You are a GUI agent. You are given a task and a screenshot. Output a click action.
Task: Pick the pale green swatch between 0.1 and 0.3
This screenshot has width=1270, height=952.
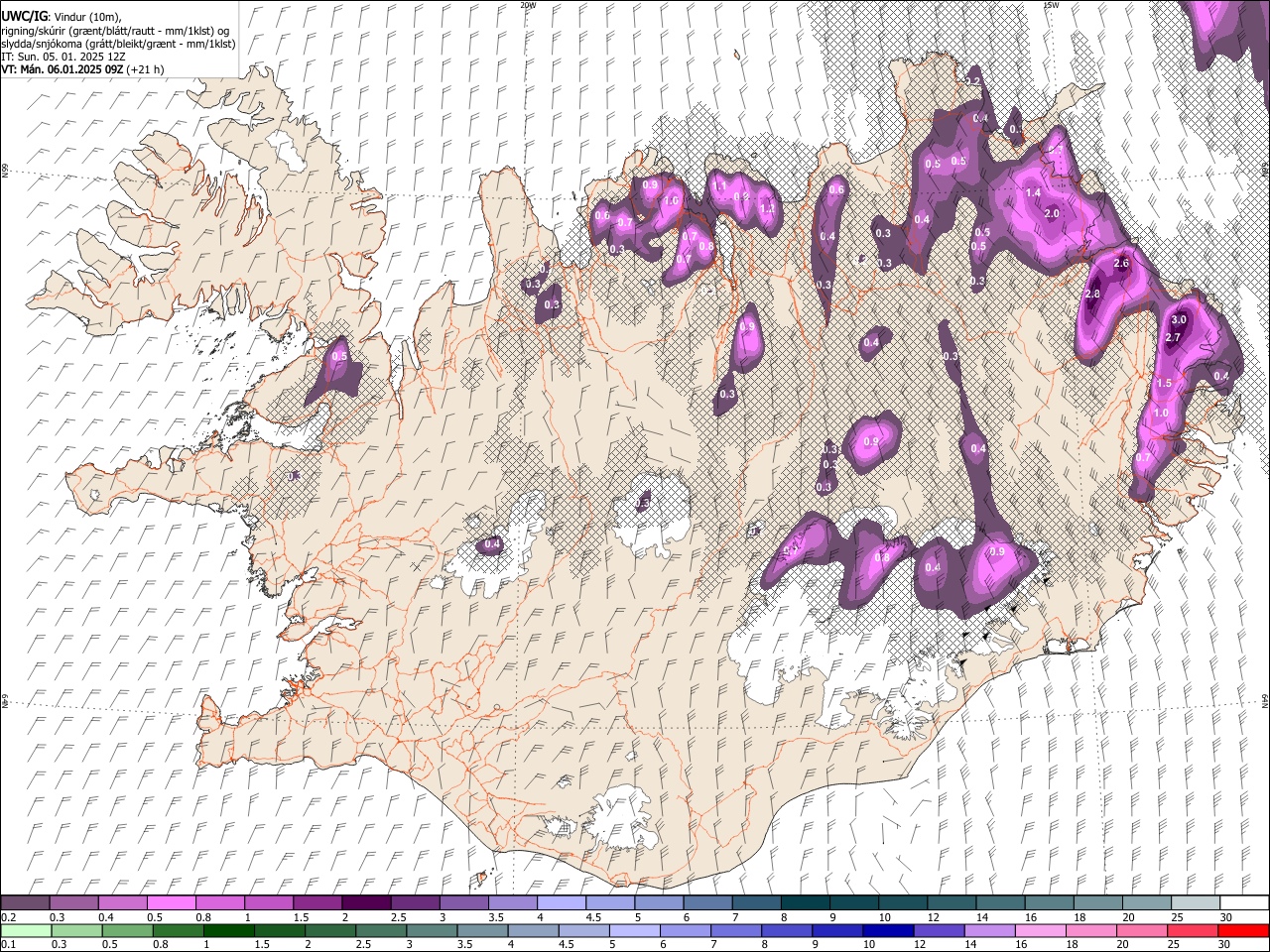tap(26, 930)
